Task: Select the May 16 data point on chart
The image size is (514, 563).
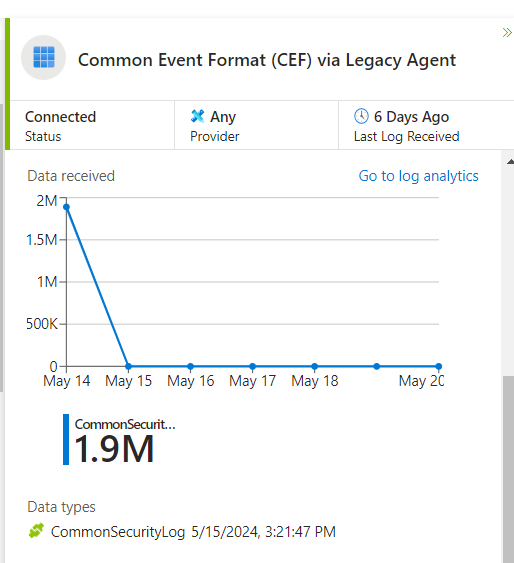Action: point(191,366)
